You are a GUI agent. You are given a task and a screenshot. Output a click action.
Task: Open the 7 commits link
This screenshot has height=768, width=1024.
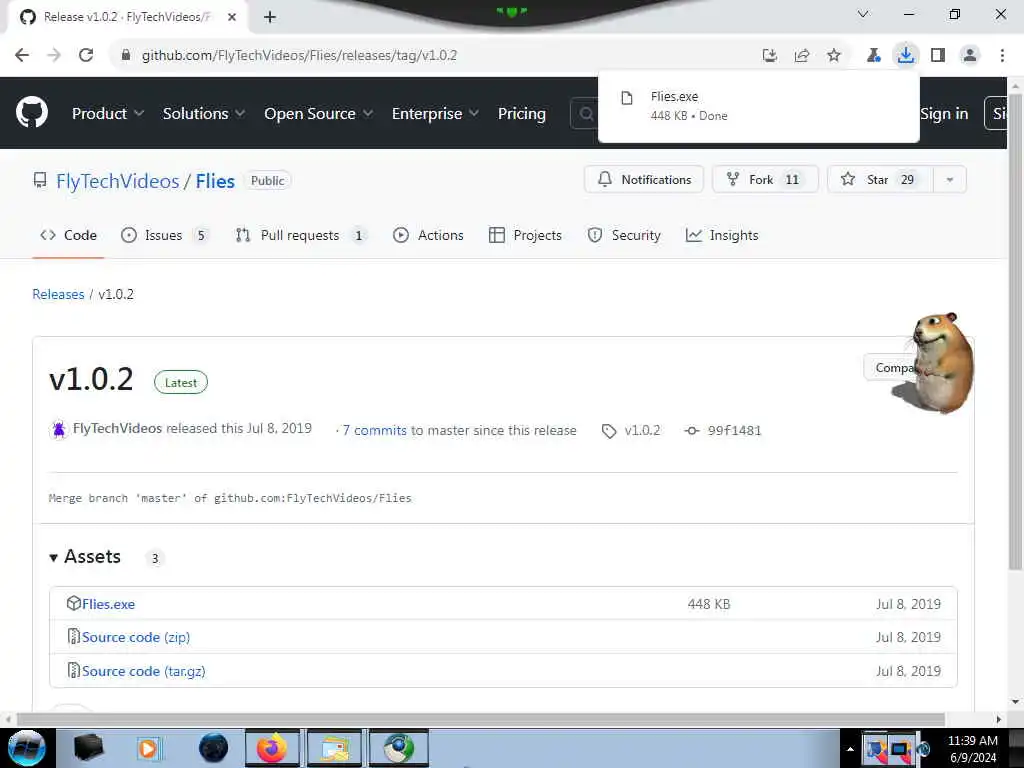(375, 430)
